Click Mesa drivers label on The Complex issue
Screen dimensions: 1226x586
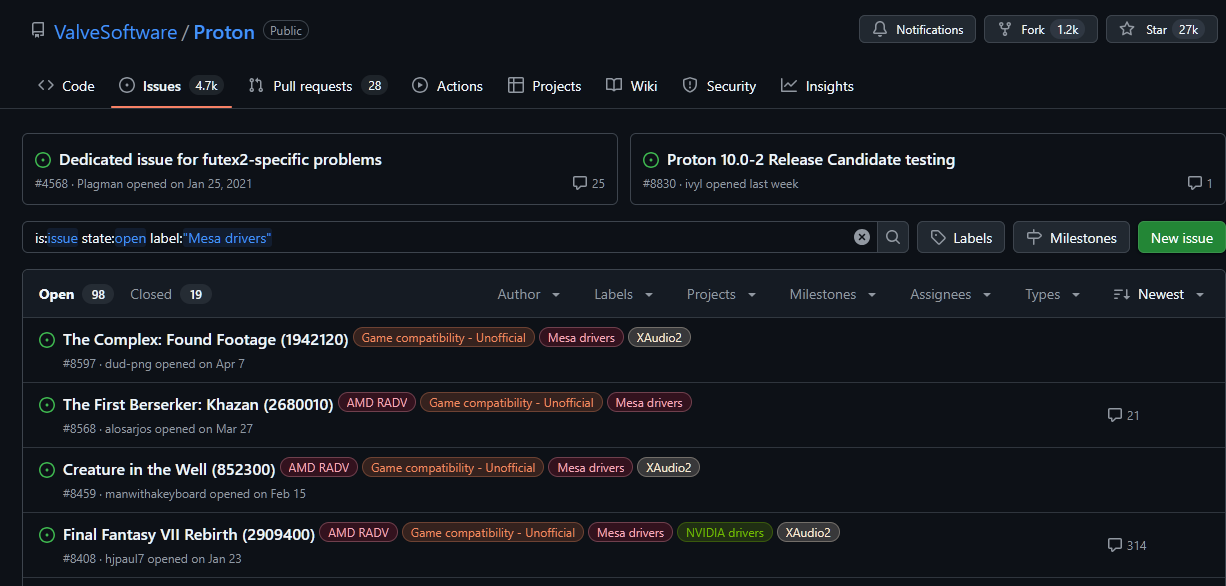point(582,338)
